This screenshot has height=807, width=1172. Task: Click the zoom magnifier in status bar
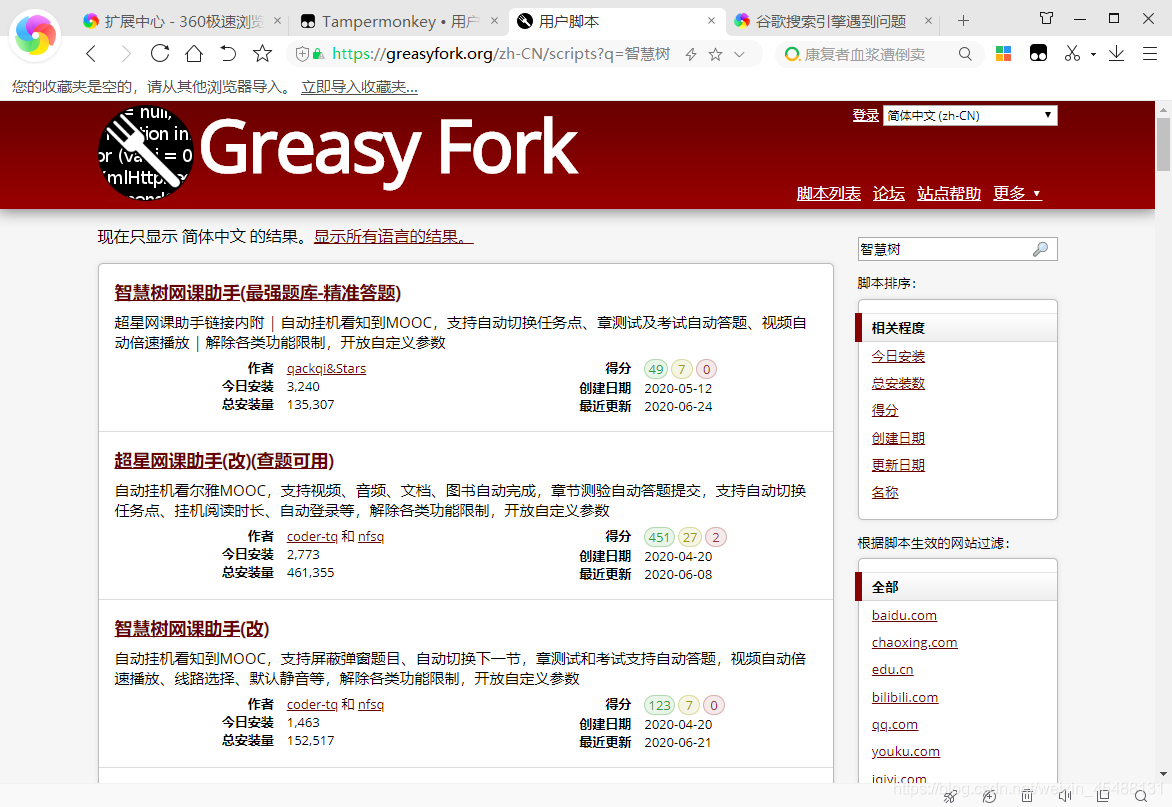point(1141,797)
